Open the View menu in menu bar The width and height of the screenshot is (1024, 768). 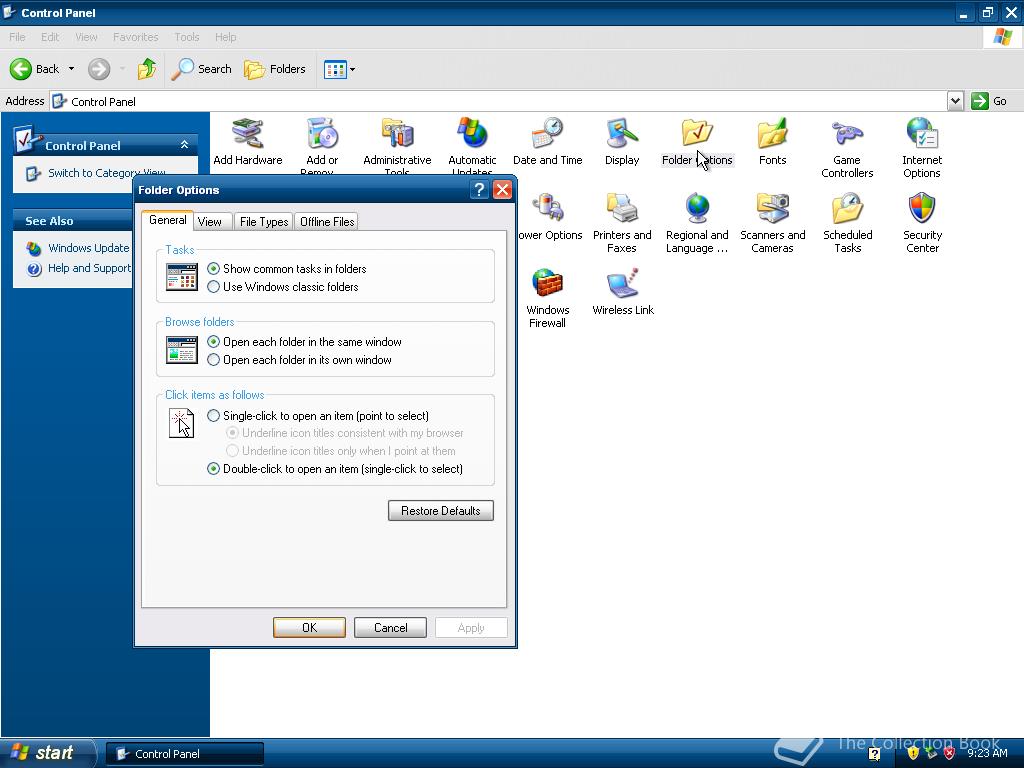pyautogui.click(x=86, y=37)
